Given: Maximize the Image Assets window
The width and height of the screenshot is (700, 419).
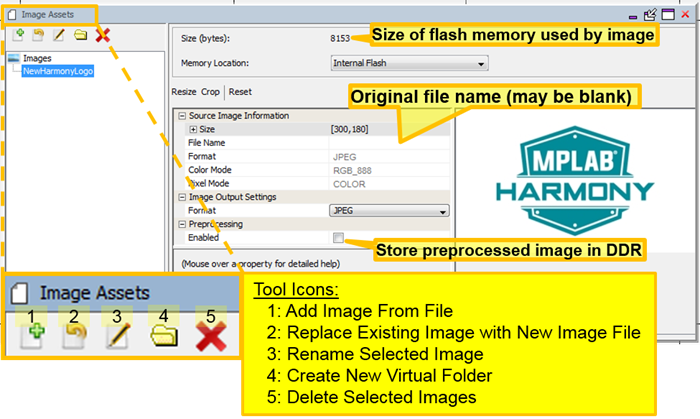Looking at the screenshot, I should coord(668,15).
